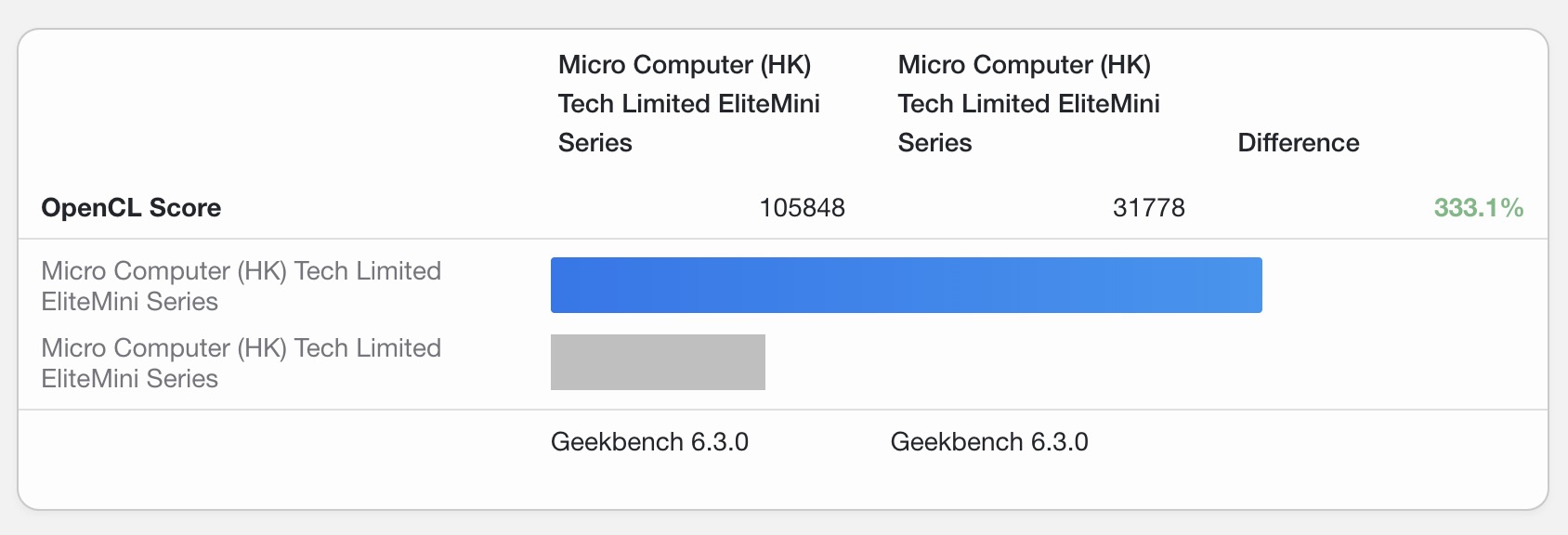Image resolution: width=1568 pixels, height=535 pixels.
Task: Click the left Geekbench 6.3.0 version label
Action: (x=649, y=442)
